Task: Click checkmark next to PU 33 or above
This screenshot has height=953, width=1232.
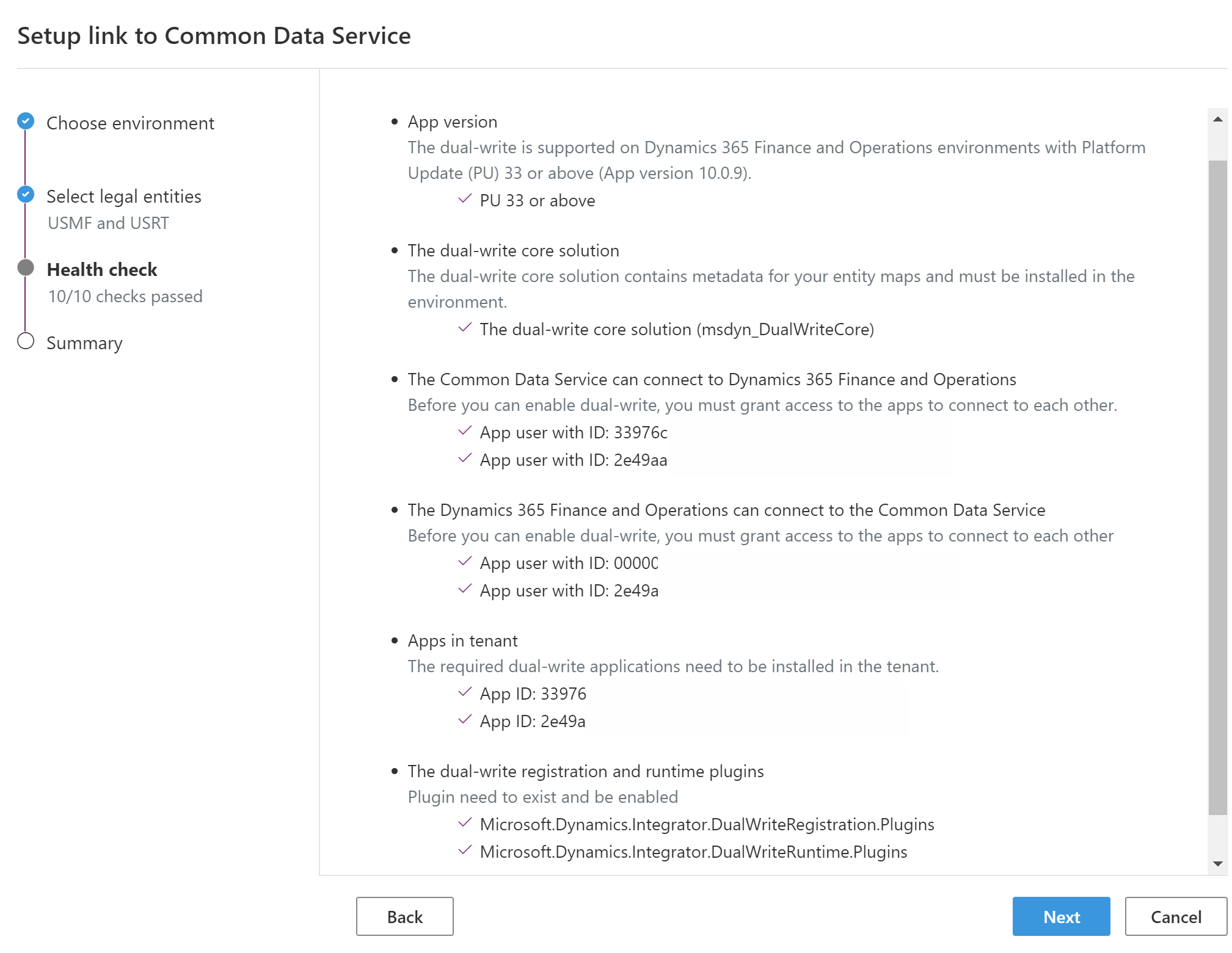Action: (465, 199)
